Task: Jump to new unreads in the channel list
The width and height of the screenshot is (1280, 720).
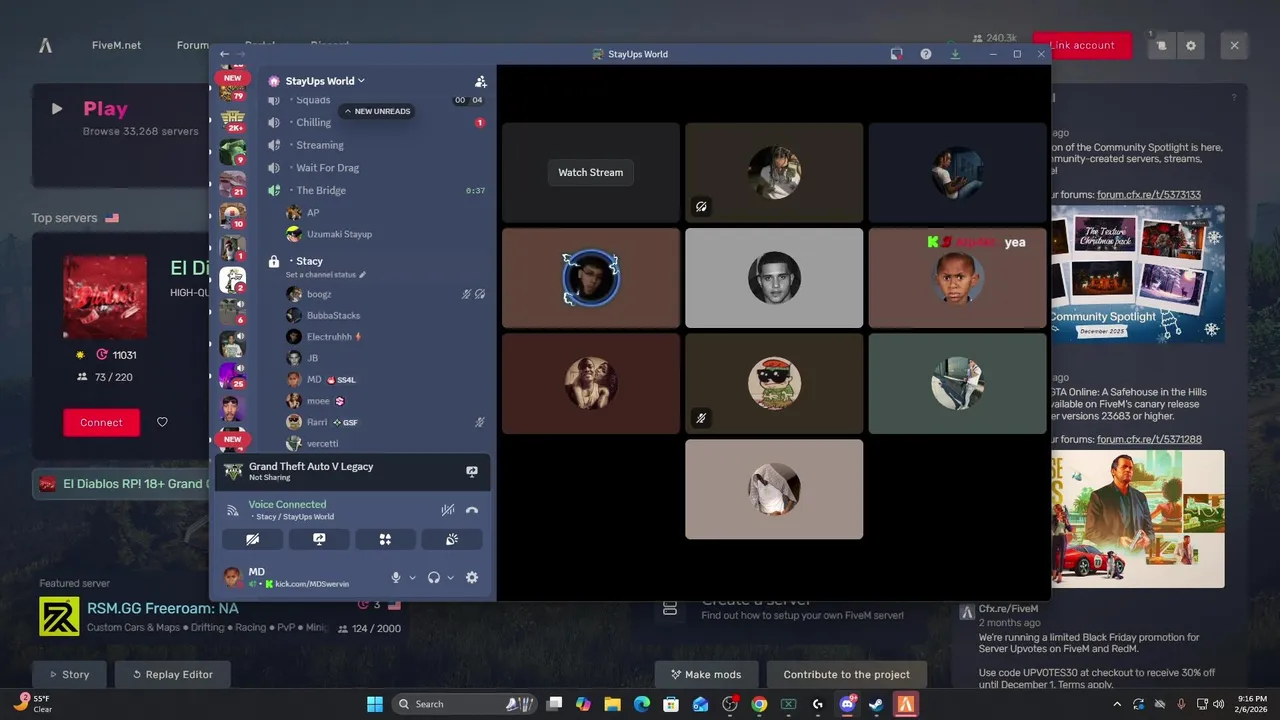Action: (x=377, y=111)
